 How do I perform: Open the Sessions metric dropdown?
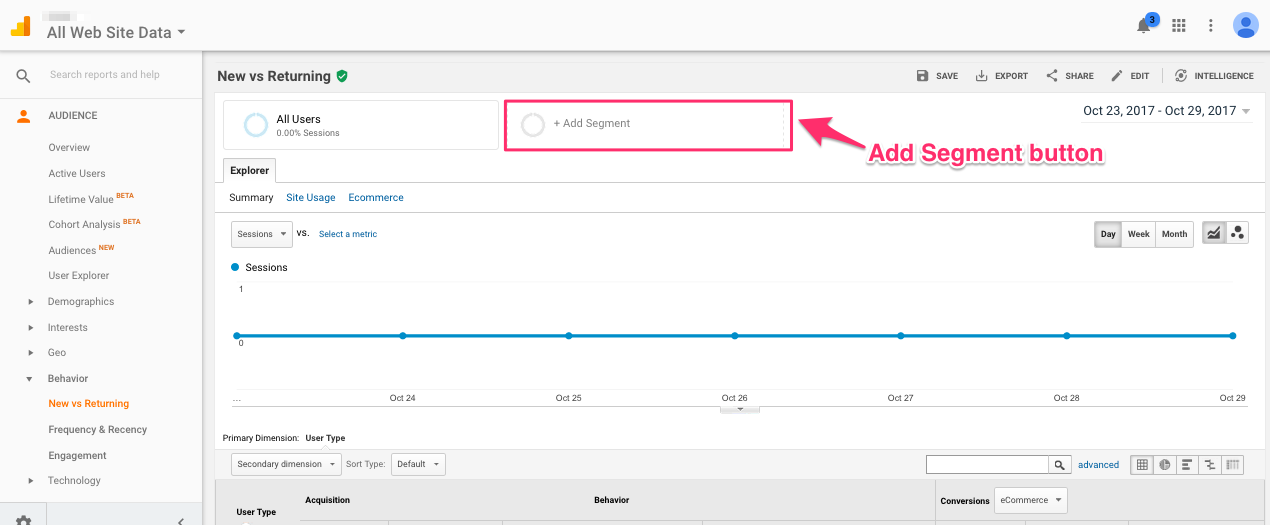coord(261,234)
